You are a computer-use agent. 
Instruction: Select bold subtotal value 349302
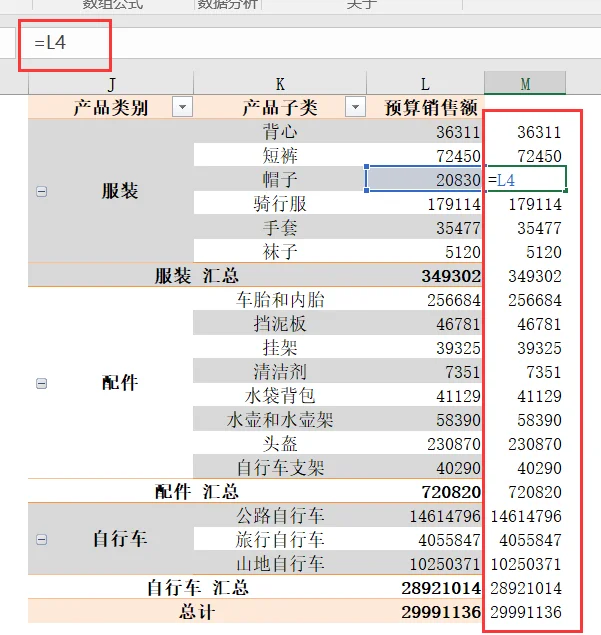pyautogui.click(x=425, y=276)
